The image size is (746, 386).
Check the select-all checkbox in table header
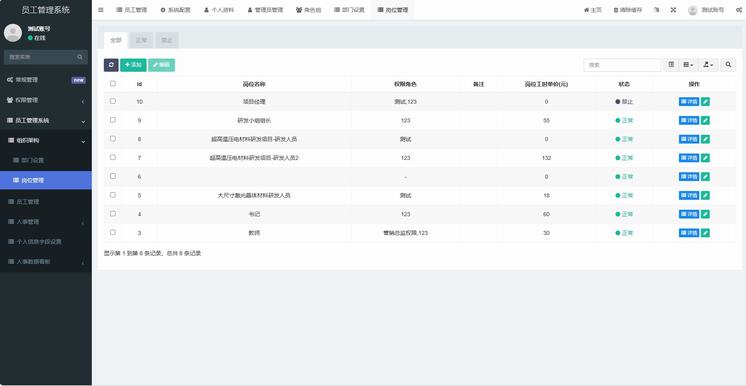pos(113,83)
